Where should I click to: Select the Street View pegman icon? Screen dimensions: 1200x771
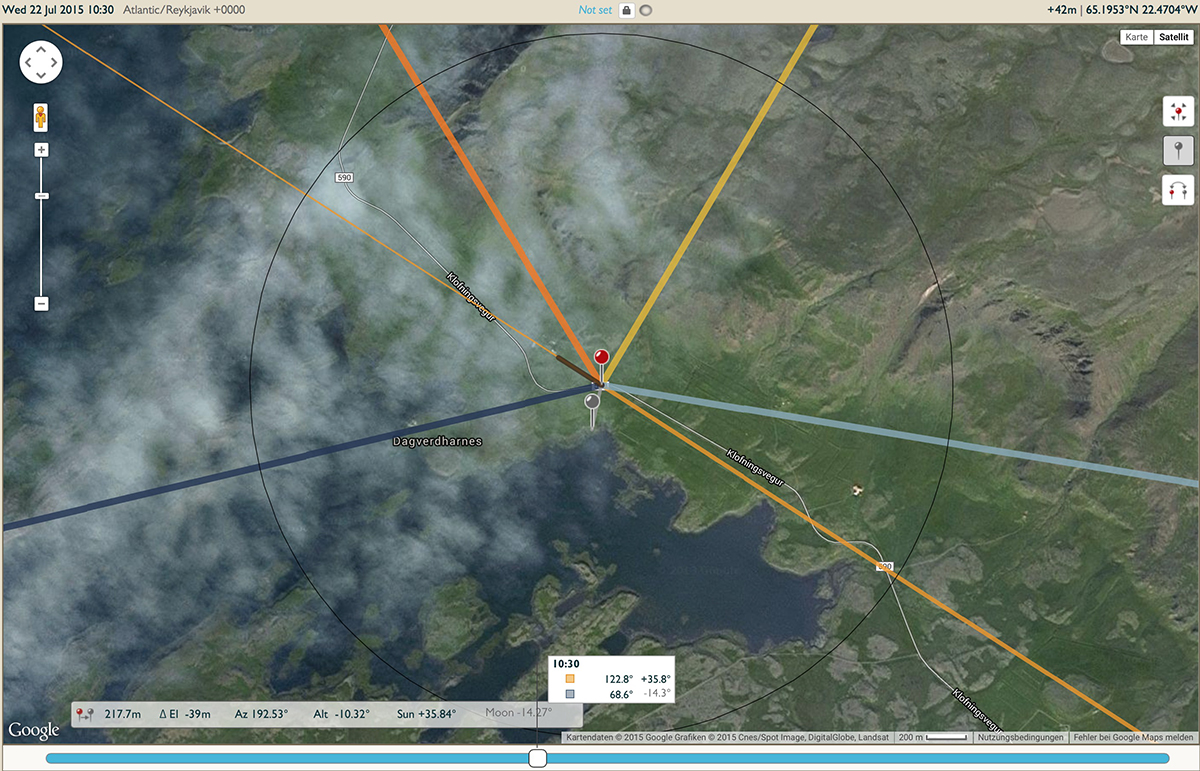point(41,119)
